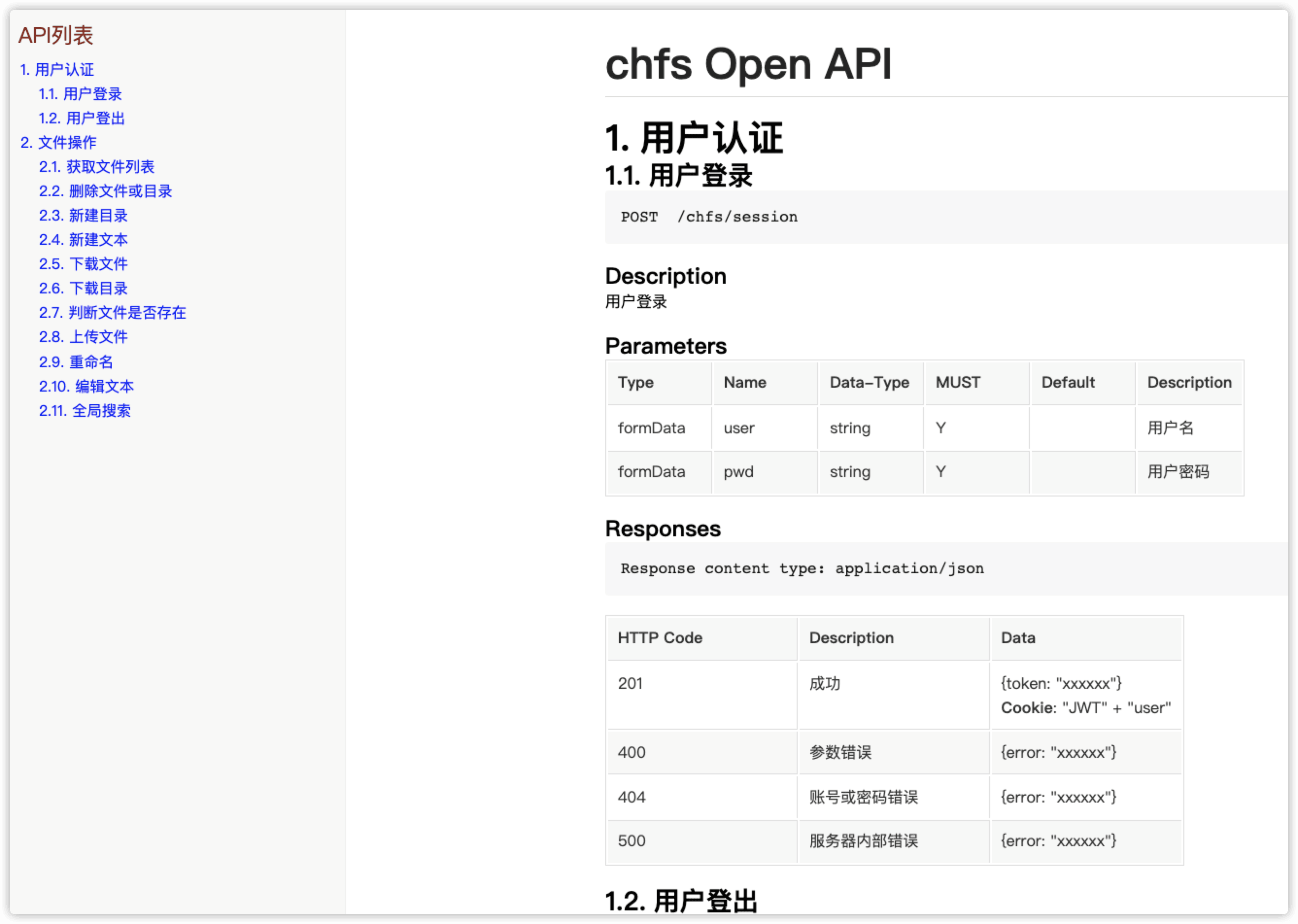Click the Y cell in user row
Viewport: 1298px width, 924px height.
(x=976, y=428)
